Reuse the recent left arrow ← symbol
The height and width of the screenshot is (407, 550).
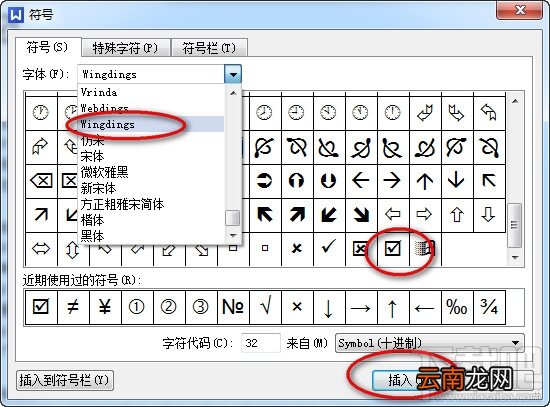pos(425,307)
